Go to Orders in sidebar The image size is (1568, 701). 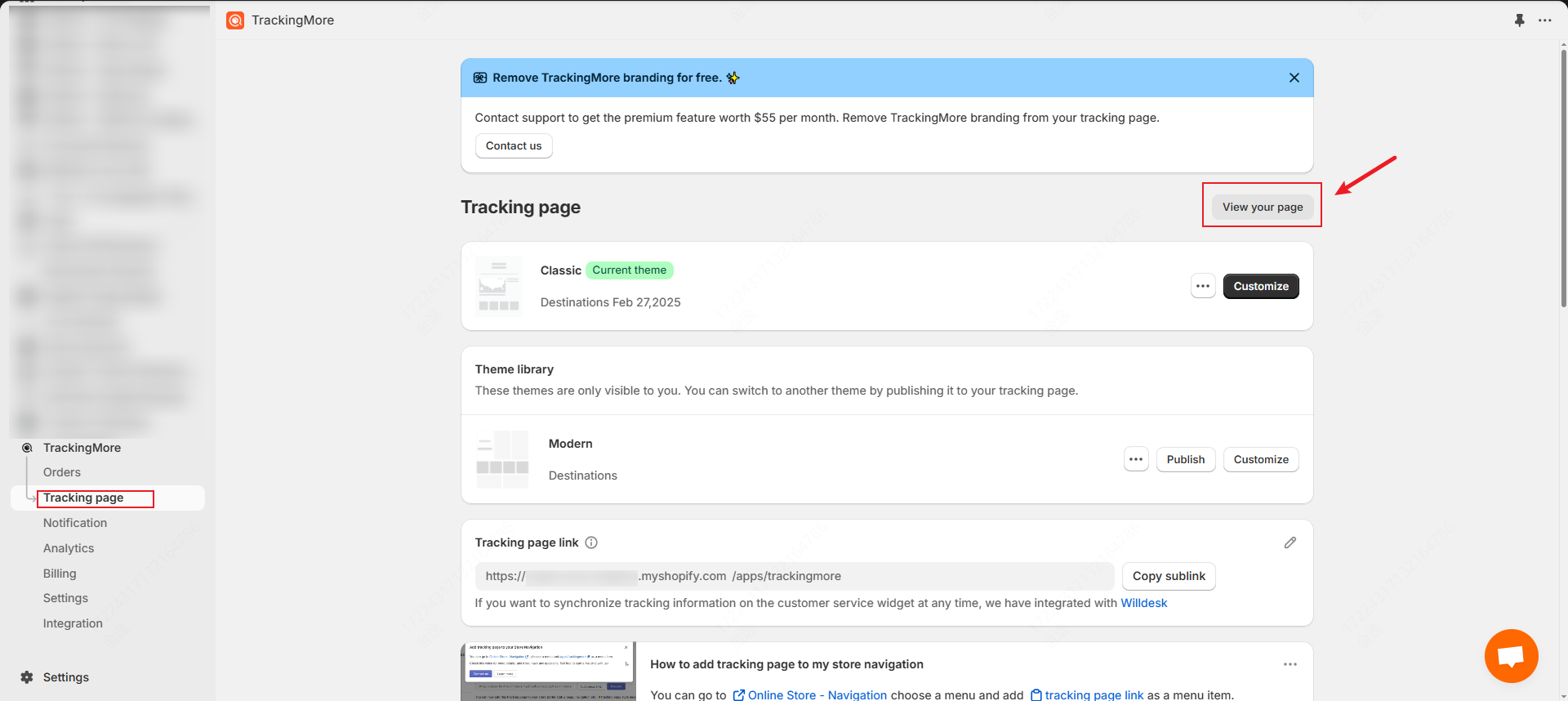click(x=62, y=472)
